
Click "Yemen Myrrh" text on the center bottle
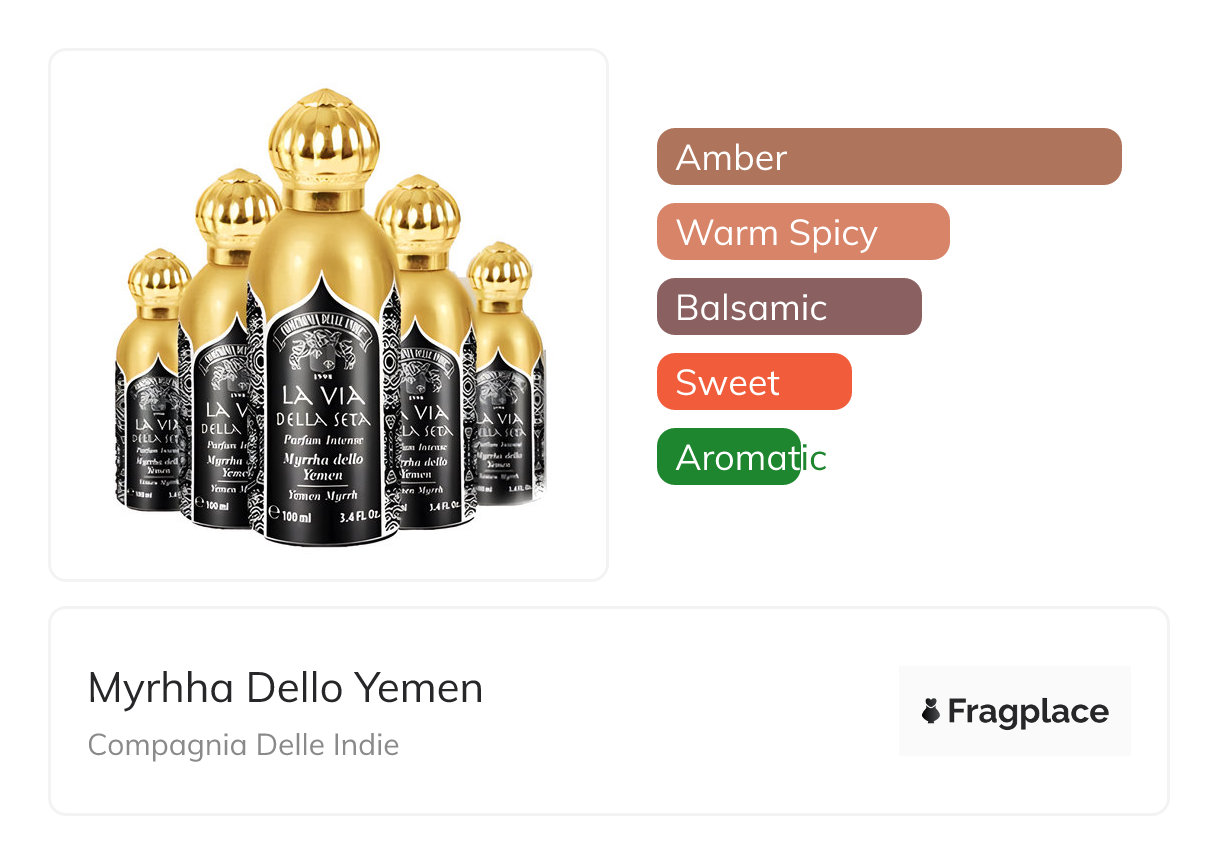pos(324,495)
